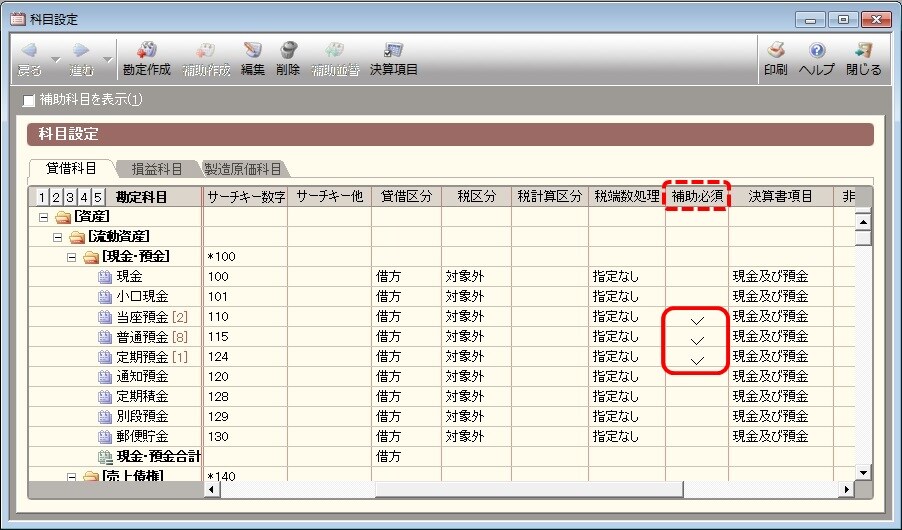
Task: Click the 補助必須 column header
Action: coord(697,197)
